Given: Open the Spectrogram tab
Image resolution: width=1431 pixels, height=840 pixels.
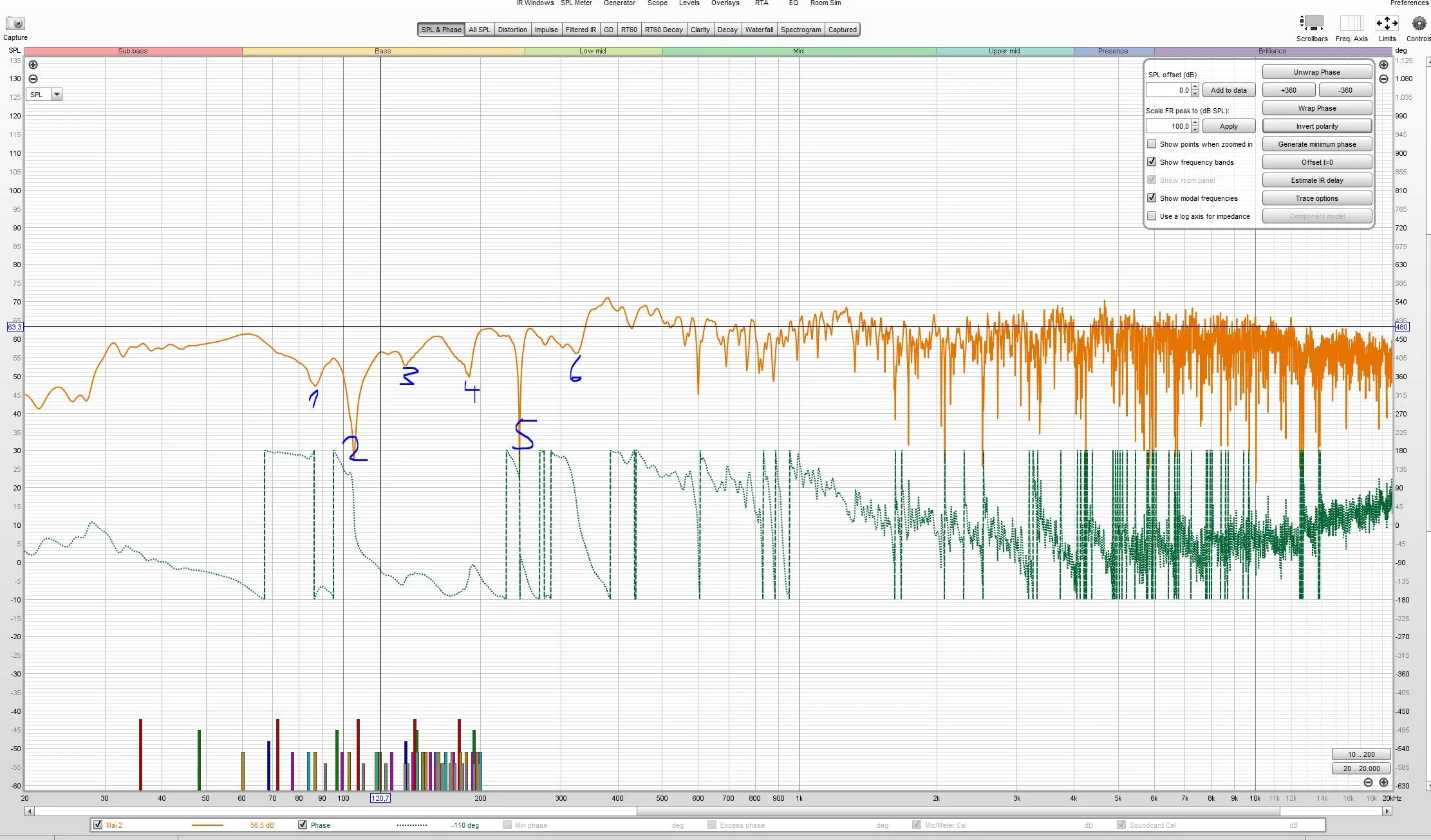Looking at the screenshot, I should click(801, 30).
